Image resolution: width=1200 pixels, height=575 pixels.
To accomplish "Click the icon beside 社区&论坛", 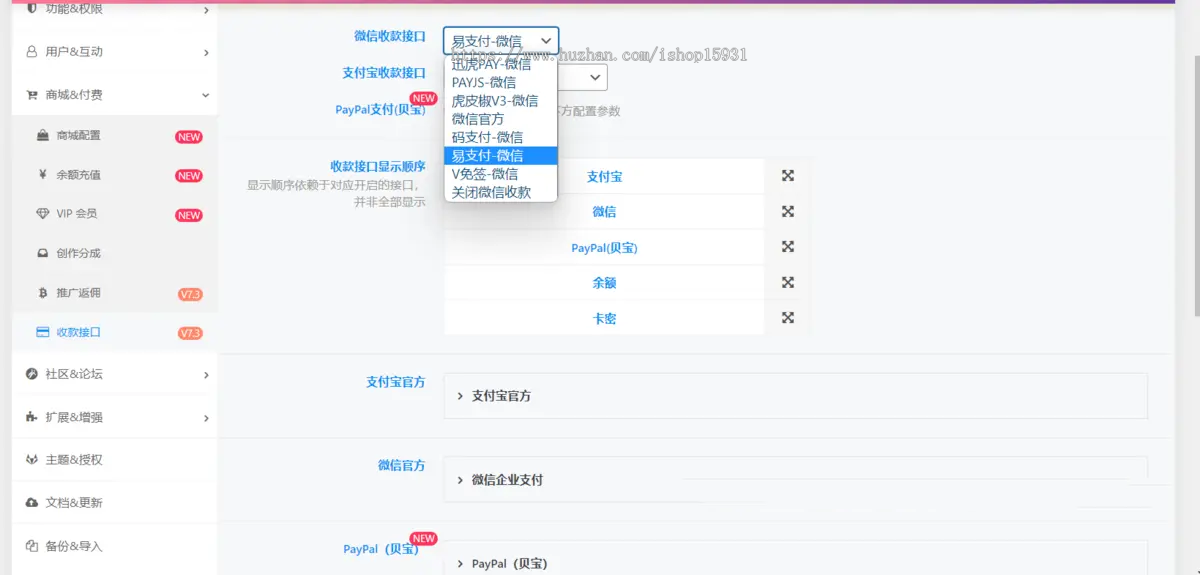I will click(32, 374).
